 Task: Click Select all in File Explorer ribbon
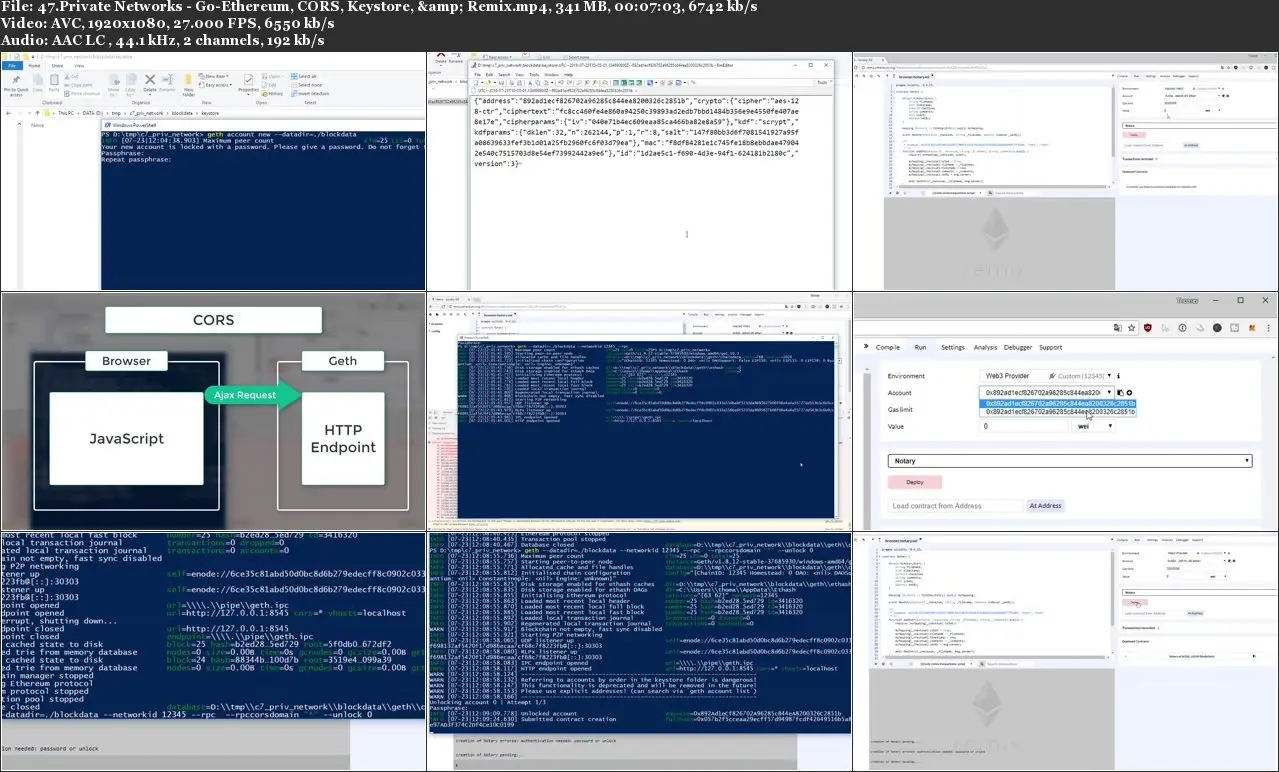[305, 76]
